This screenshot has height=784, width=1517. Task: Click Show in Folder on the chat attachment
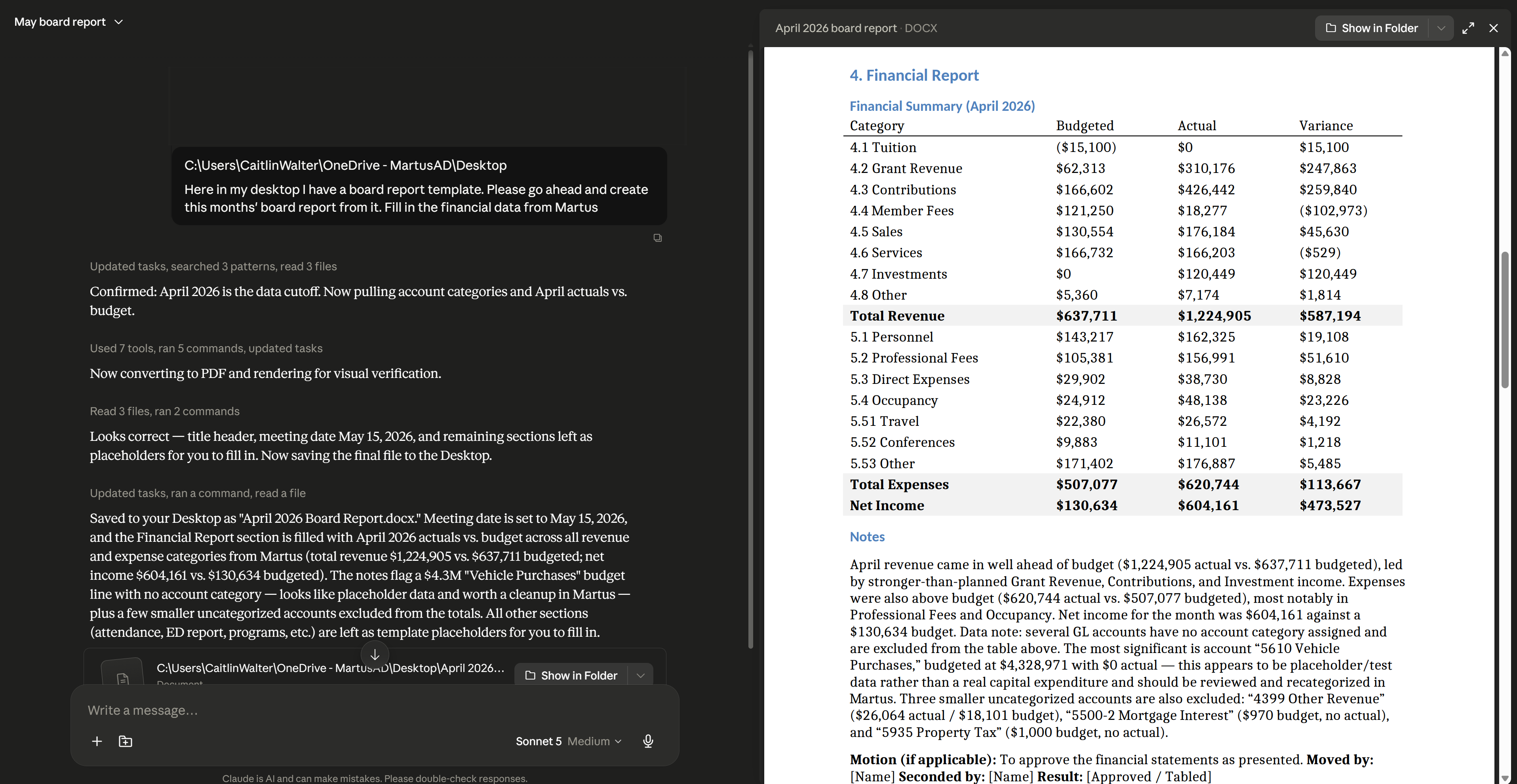571,676
